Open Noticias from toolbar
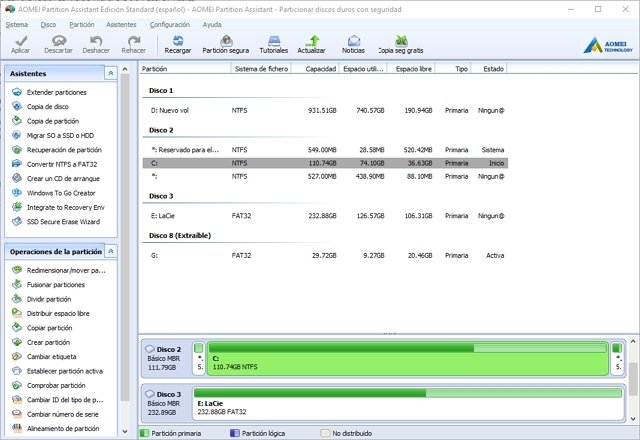 (x=353, y=45)
